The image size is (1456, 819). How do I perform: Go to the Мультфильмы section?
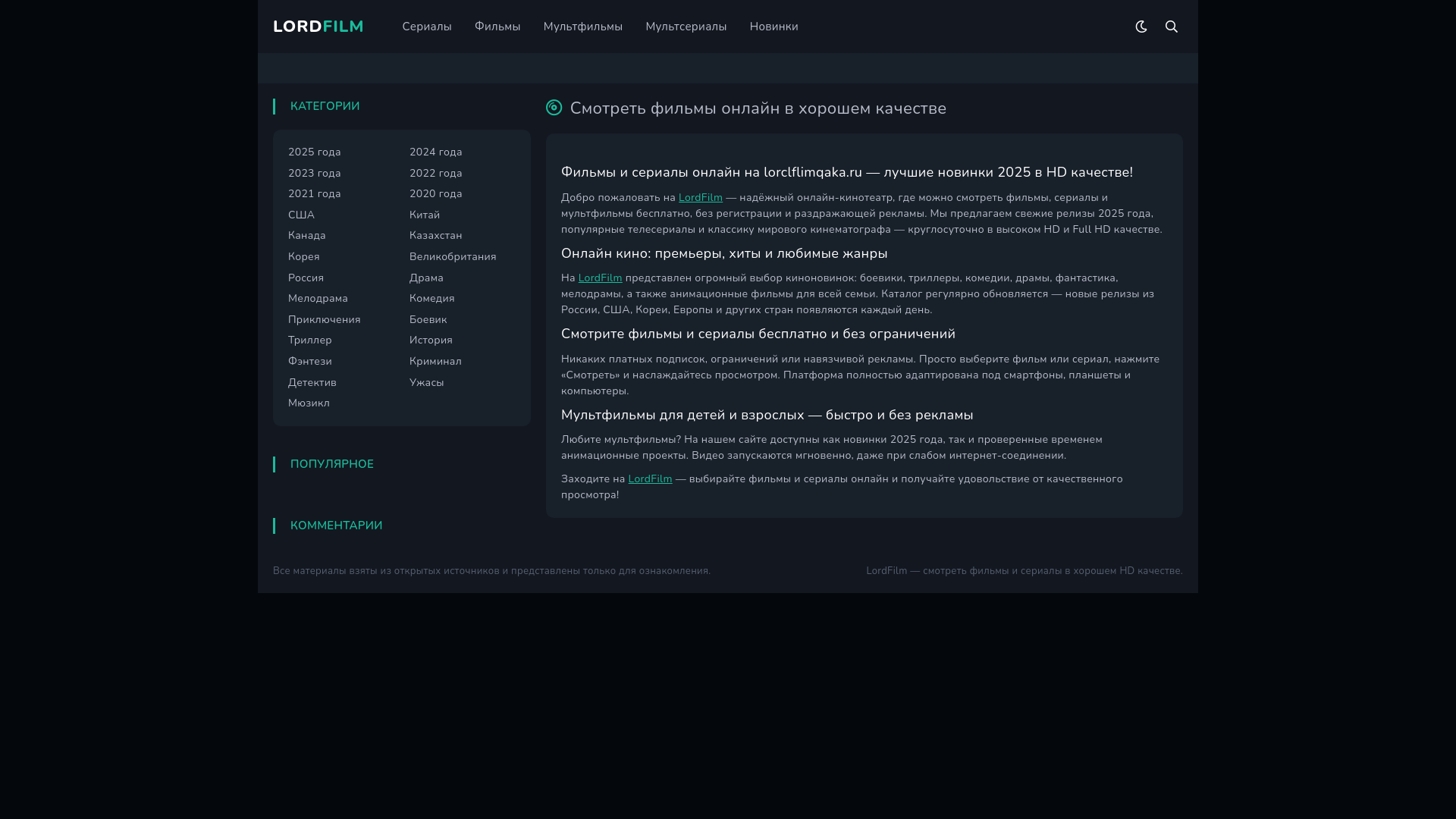click(x=582, y=27)
